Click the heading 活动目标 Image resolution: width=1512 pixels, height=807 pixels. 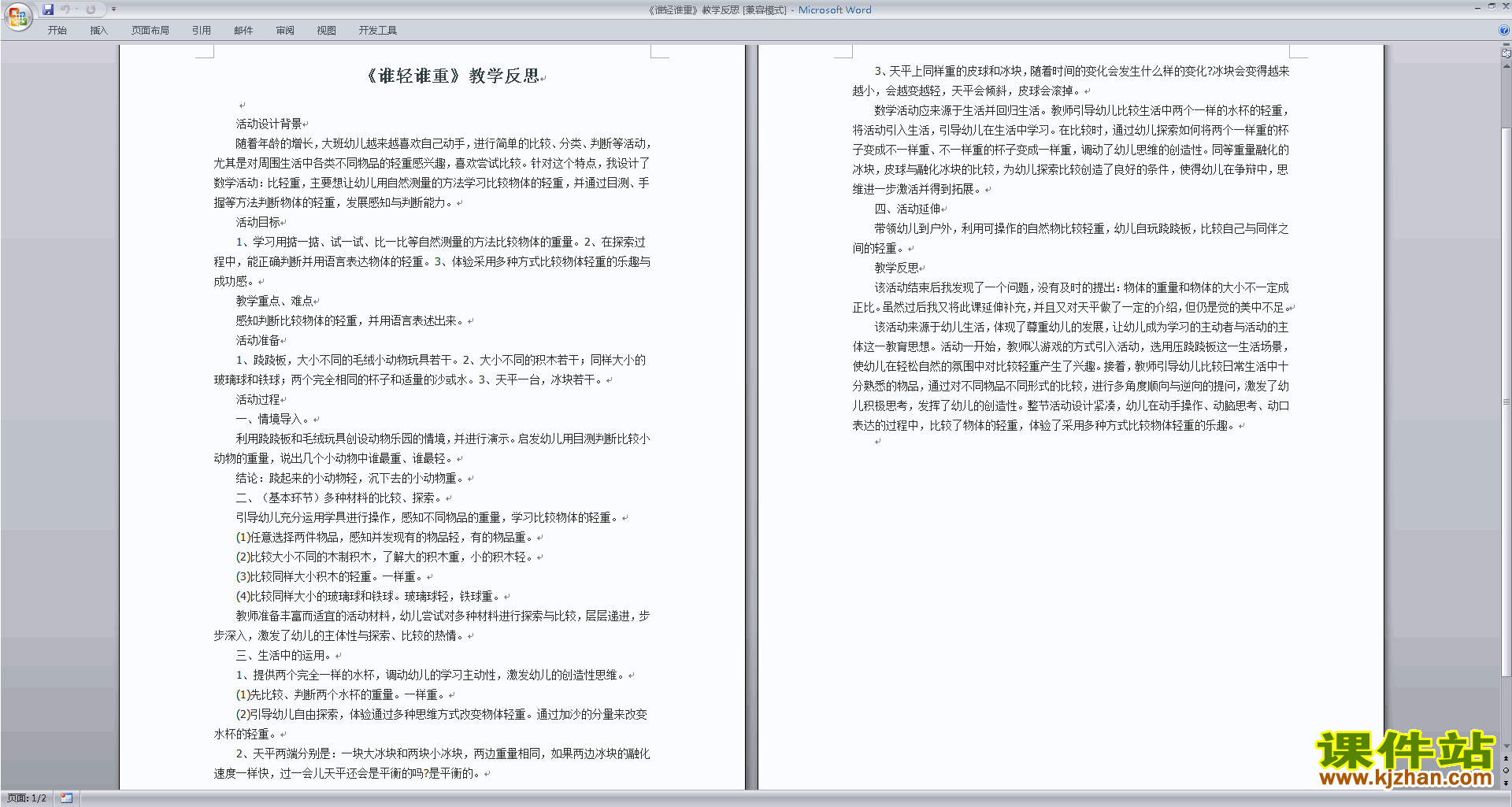point(258,222)
